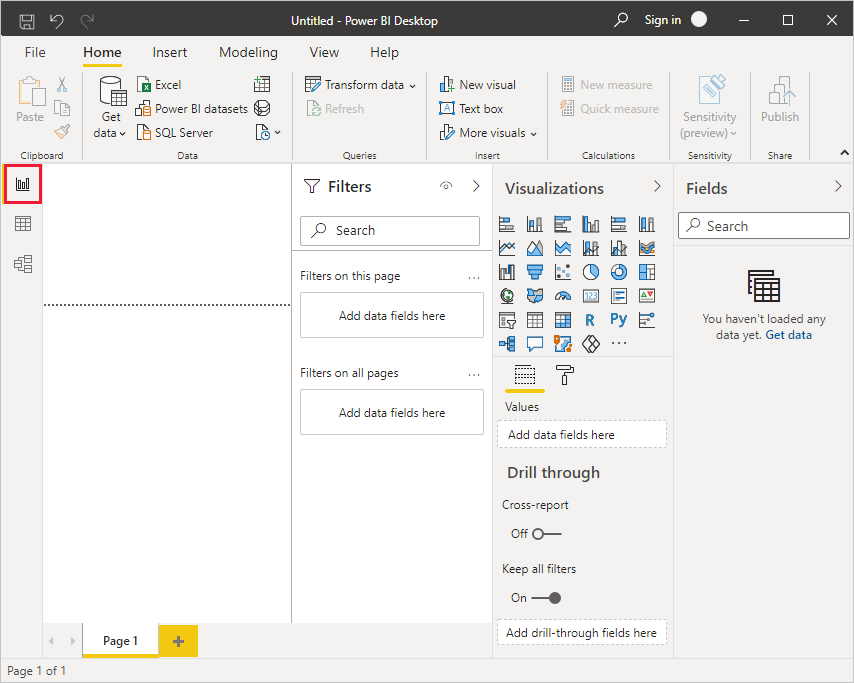Select the pie chart visualization
Image resolution: width=854 pixels, height=683 pixels.
[x=590, y=272]
